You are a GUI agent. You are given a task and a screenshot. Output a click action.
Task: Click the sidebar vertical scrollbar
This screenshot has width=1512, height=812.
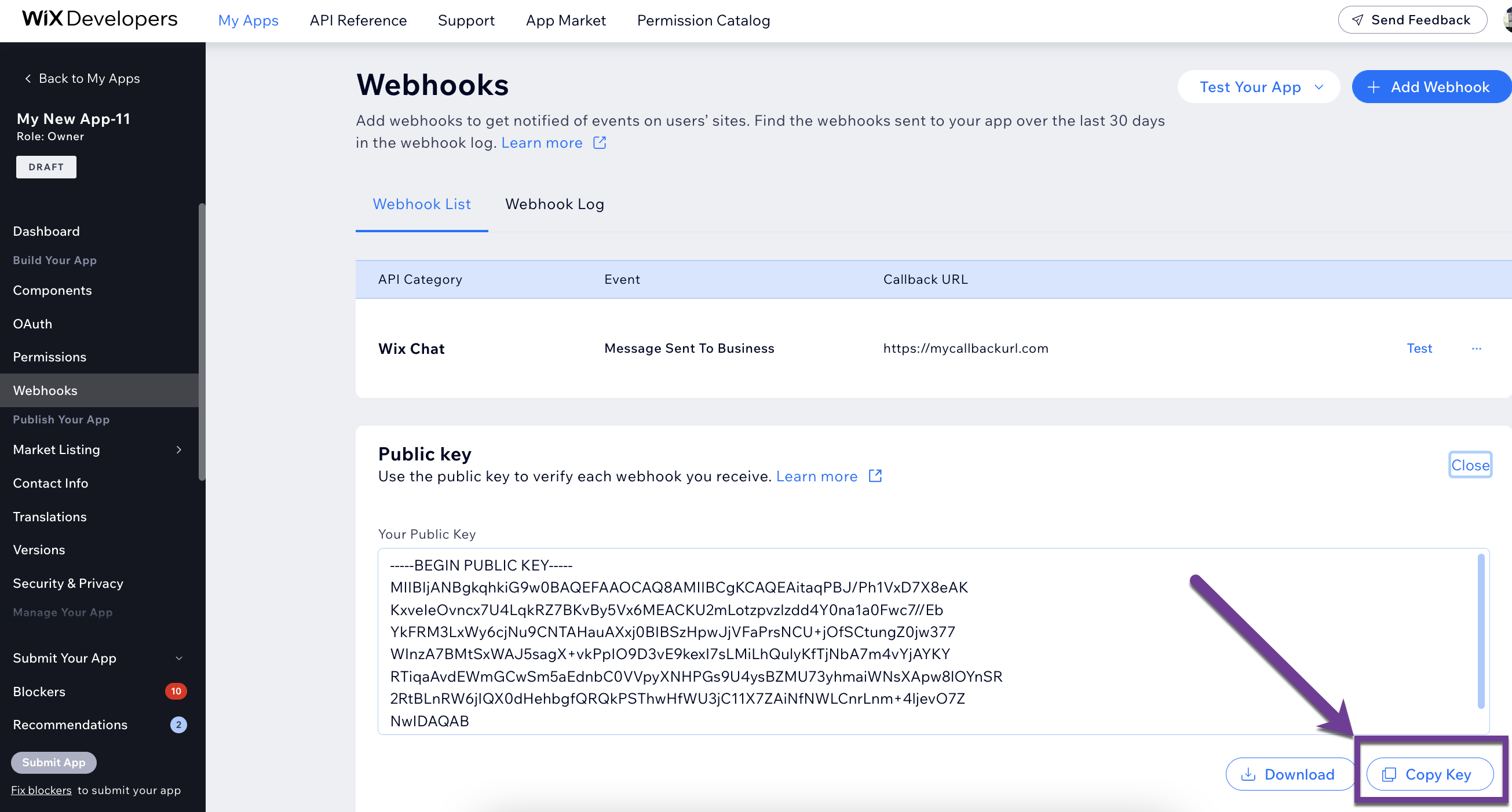click(x=202, y=342)
